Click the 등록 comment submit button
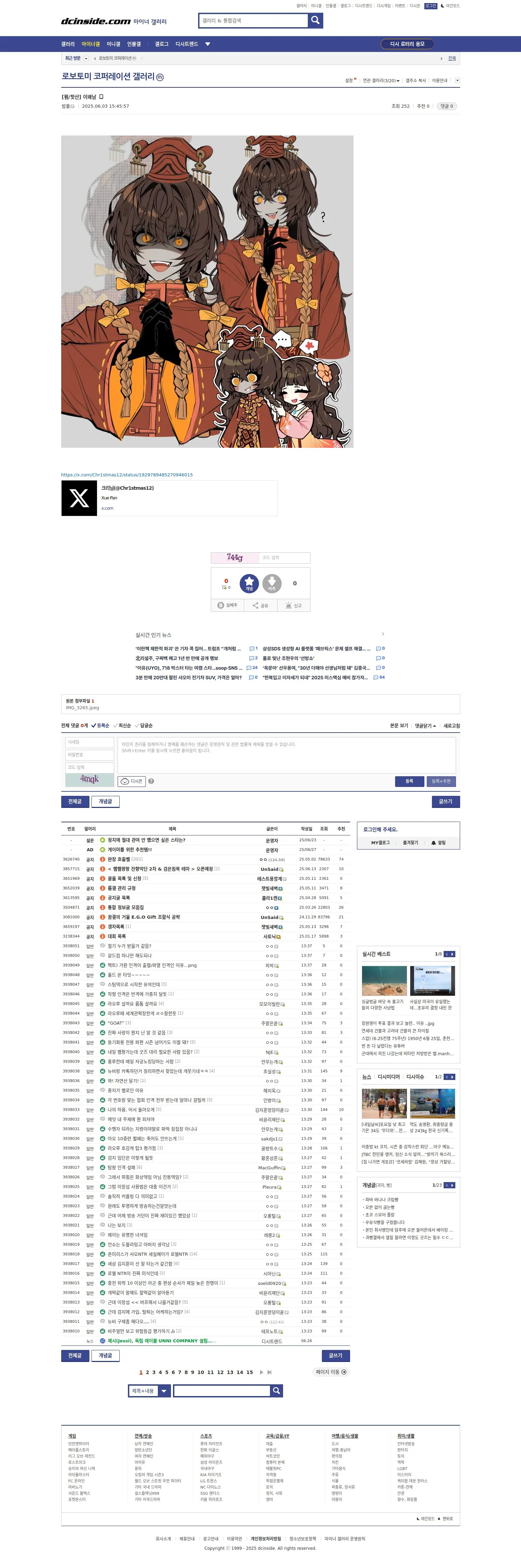This screenshot has height=1568, width=521. tap(409, 781)
